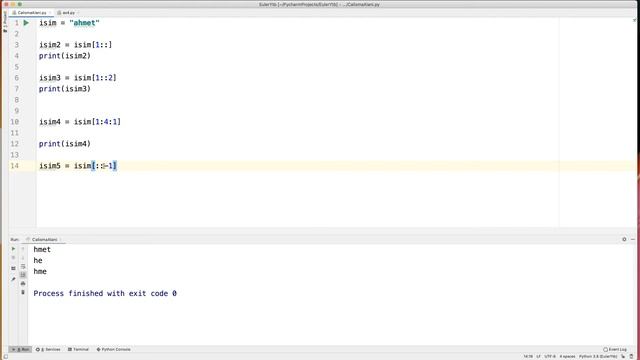Open the Project tool window from left stripe
Screen dimensions: 640x360
[5, 22]
